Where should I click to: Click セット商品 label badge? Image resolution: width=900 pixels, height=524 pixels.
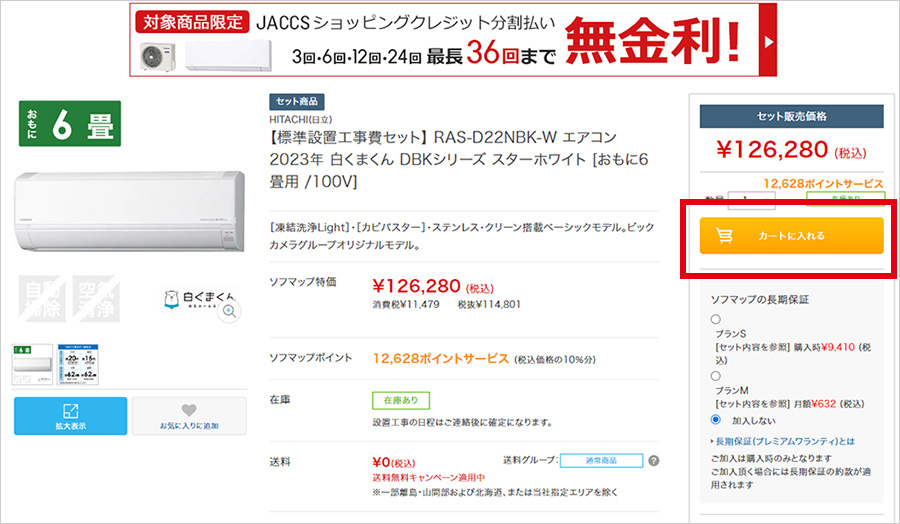click(x=297, y=102)
